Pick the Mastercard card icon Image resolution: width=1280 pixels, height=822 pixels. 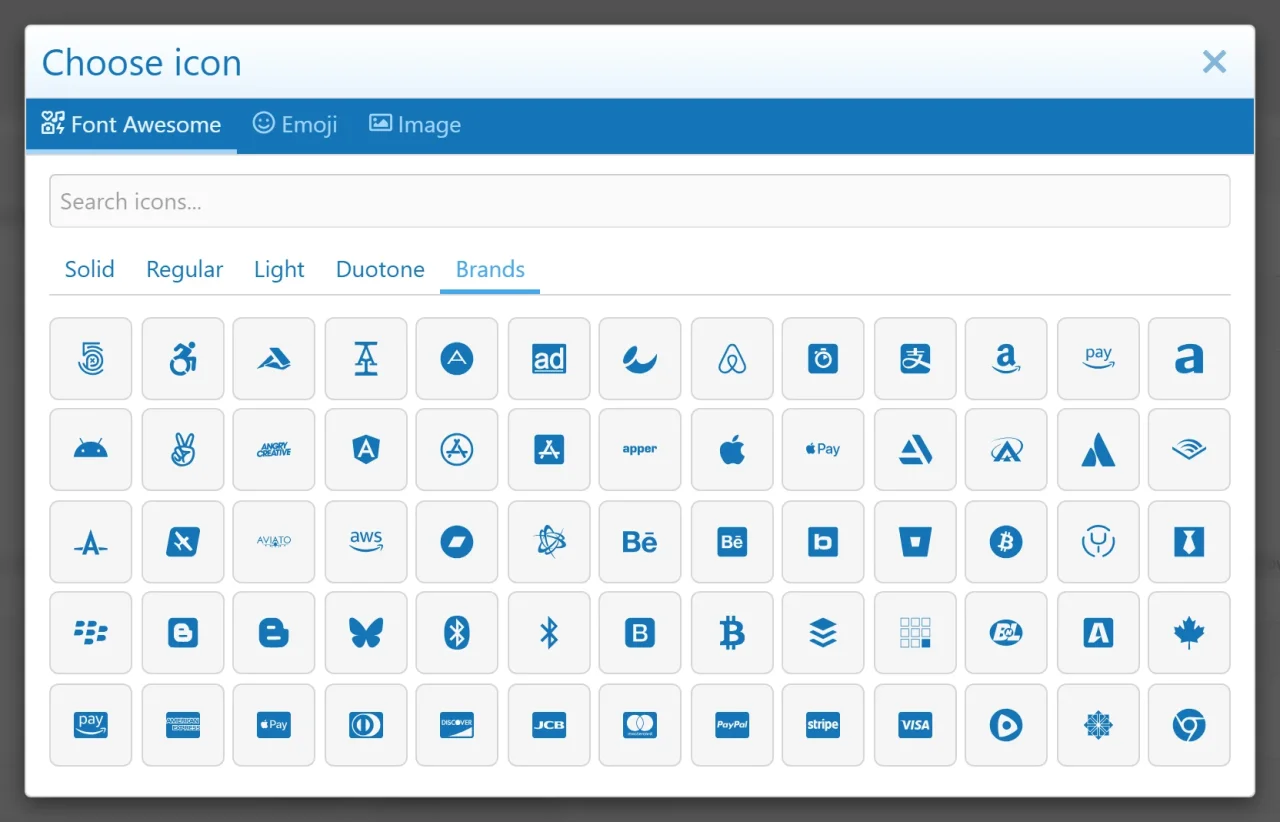pos(639,724)
